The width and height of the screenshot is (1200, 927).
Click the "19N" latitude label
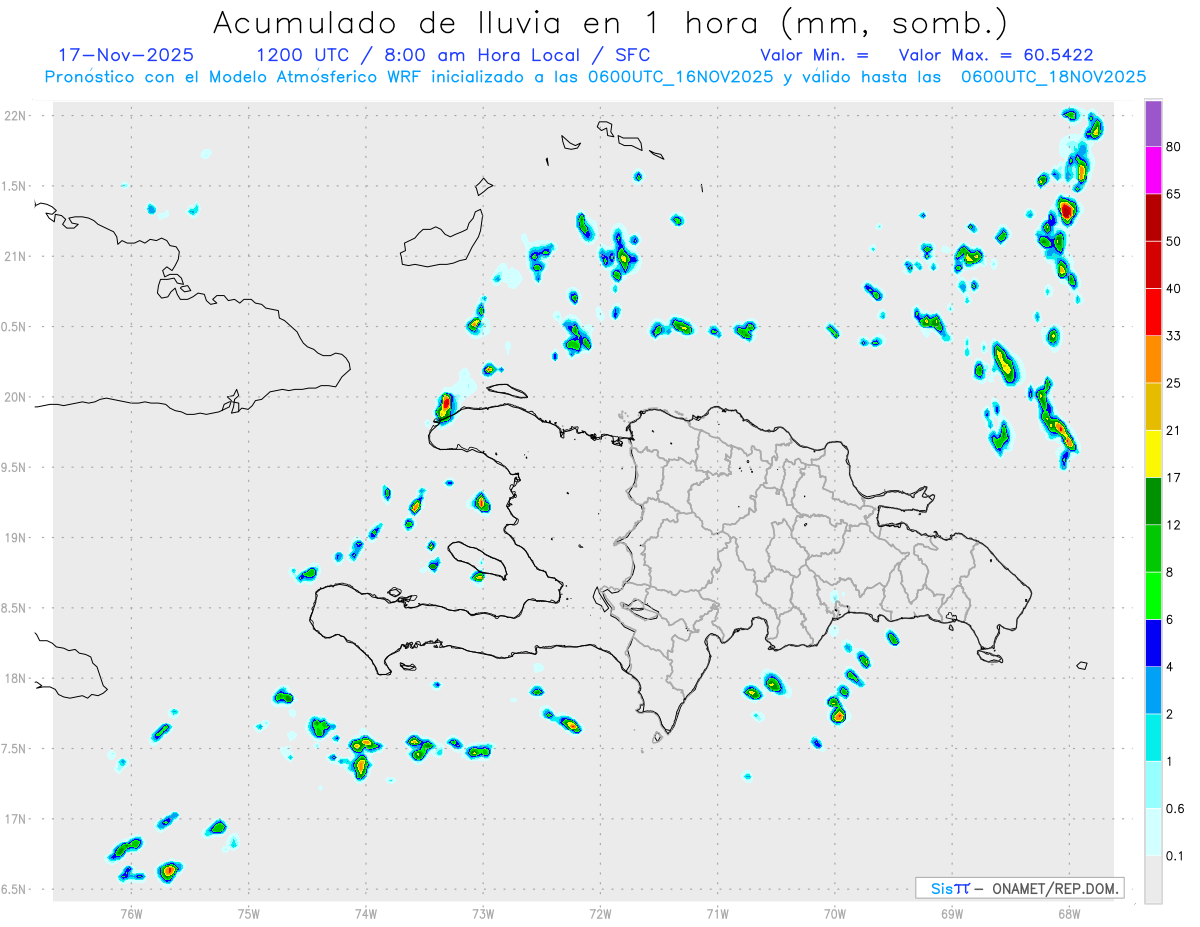[15, 538]
